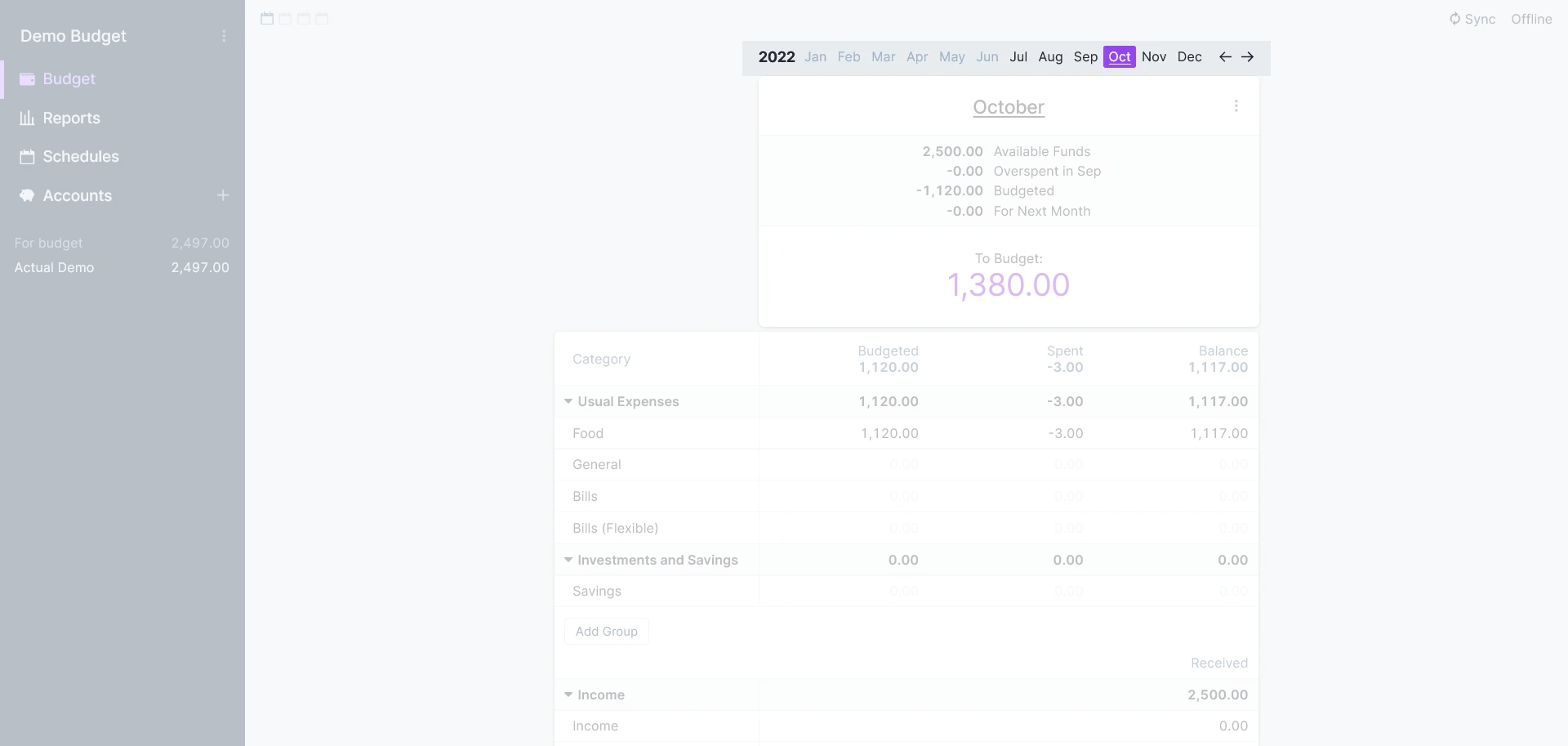Open the Demo Budget options menu

click(x=224, y=36)
